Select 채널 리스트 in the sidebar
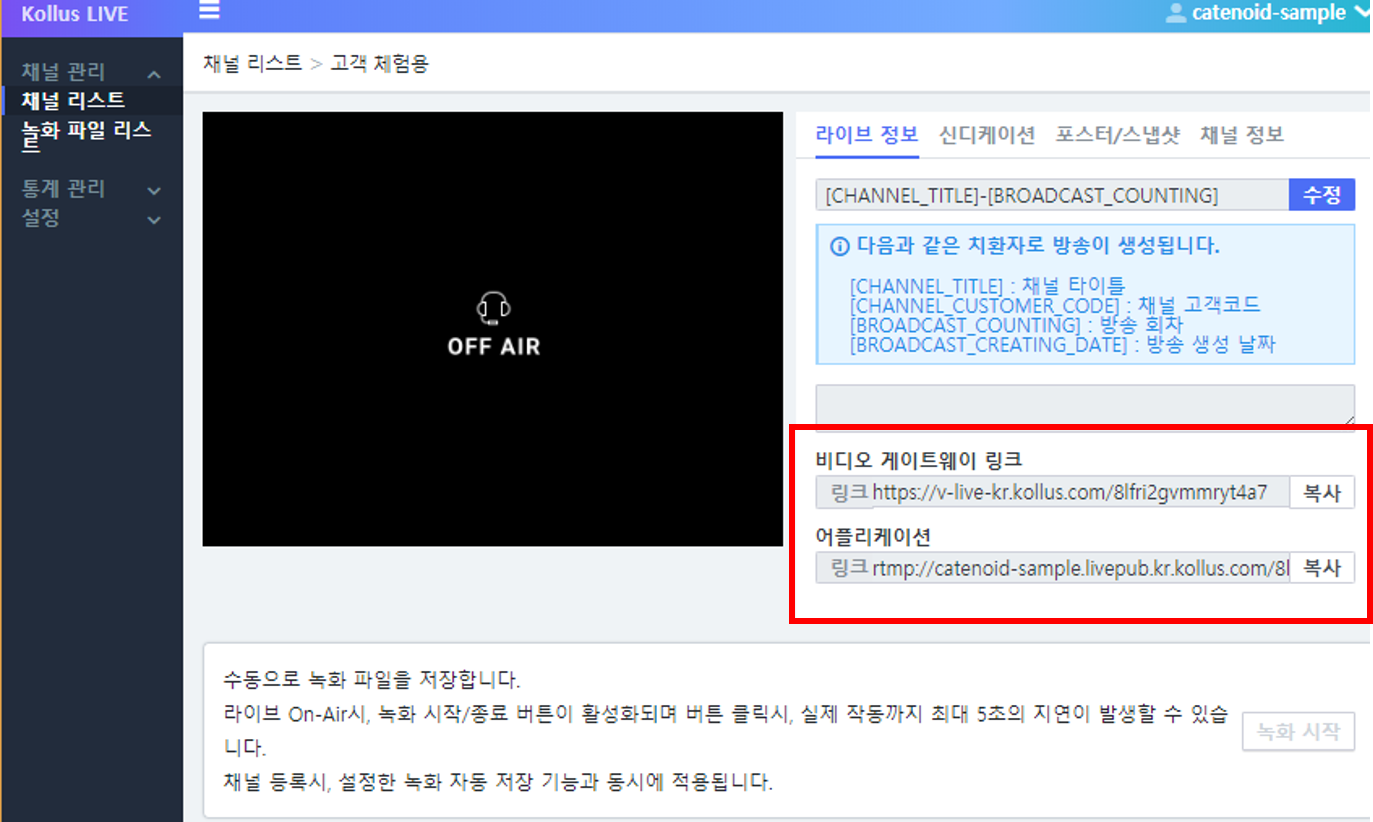 click(73, 100)
